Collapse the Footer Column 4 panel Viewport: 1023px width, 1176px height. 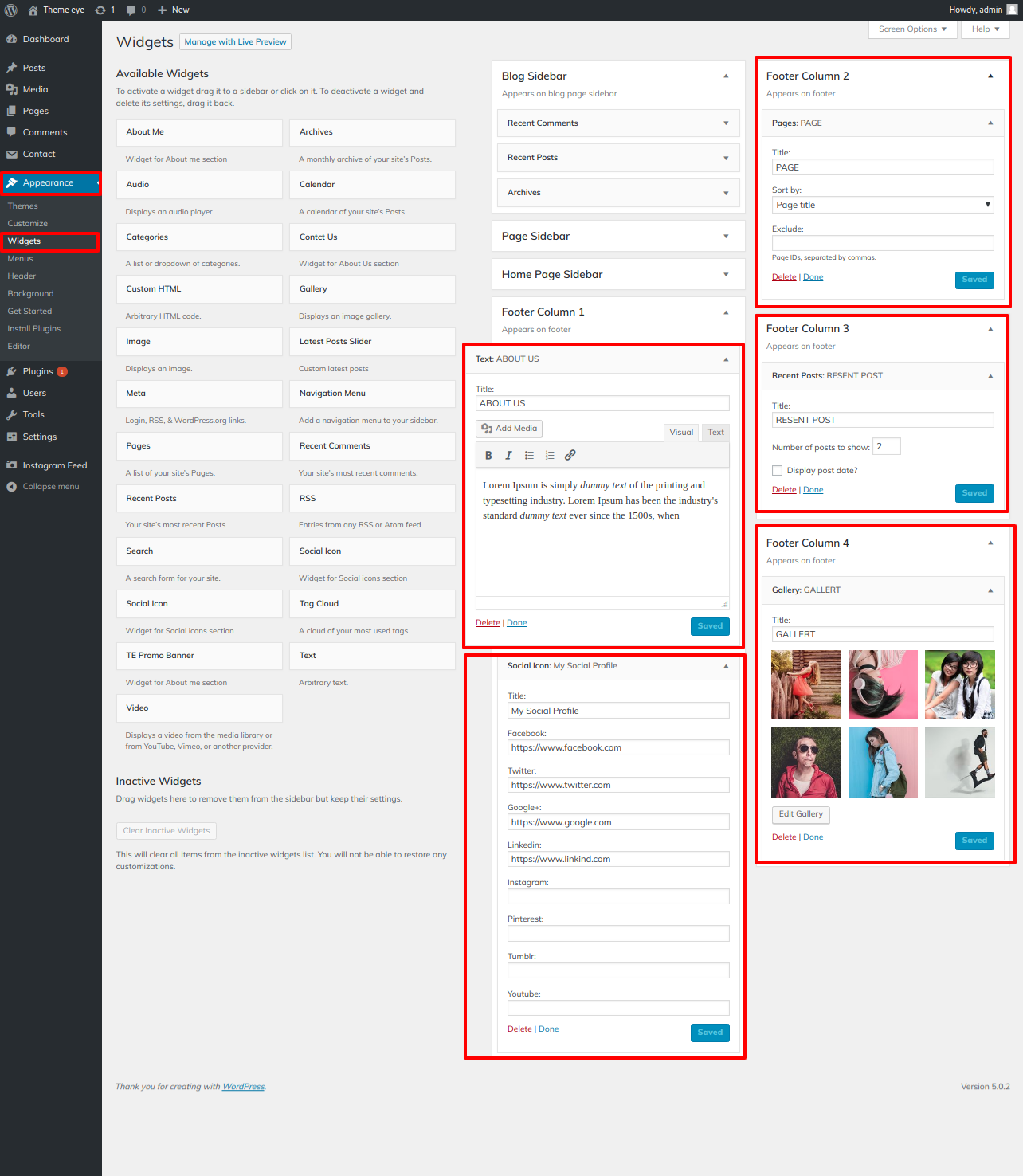[x=990, y=543]
